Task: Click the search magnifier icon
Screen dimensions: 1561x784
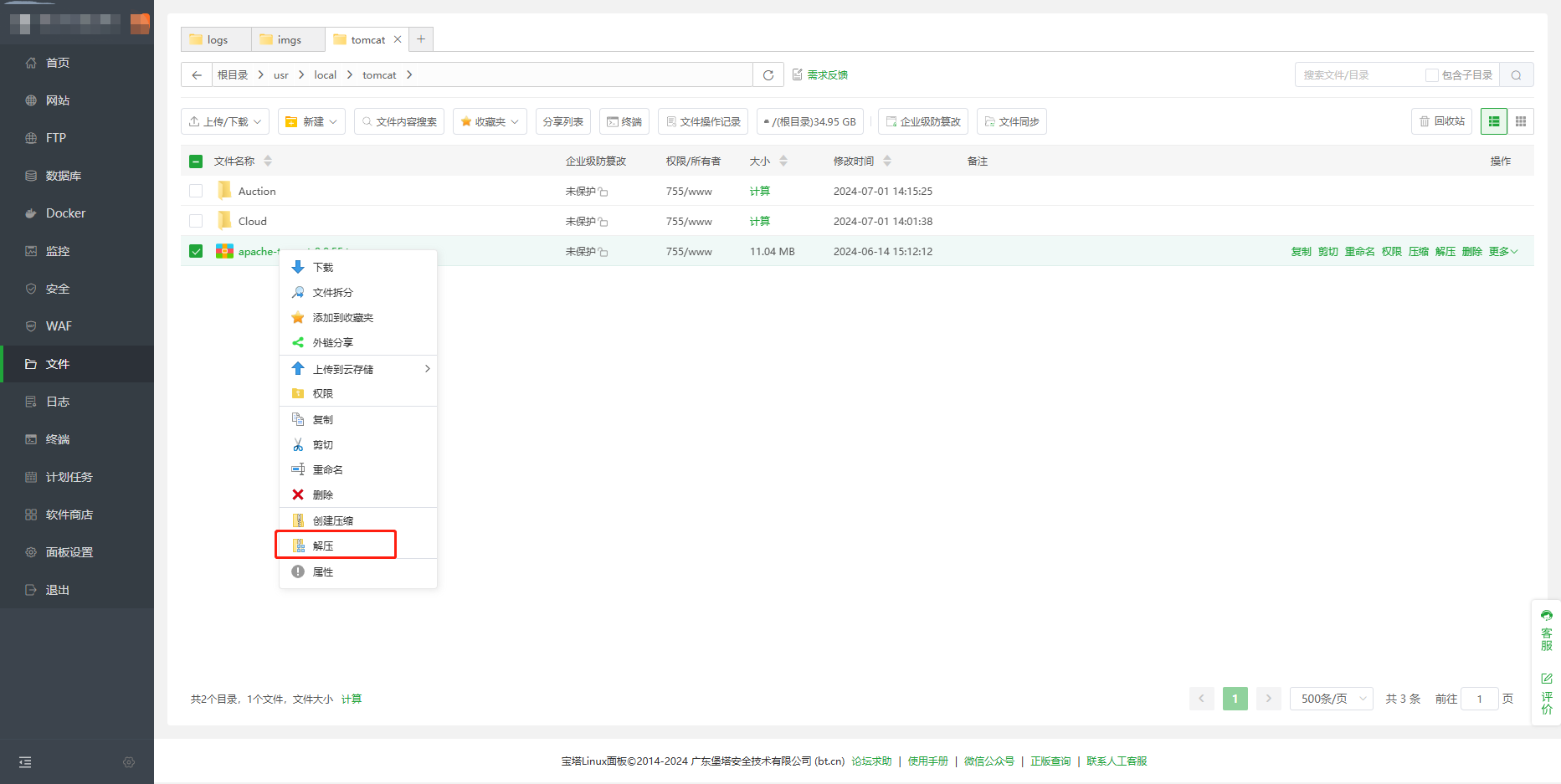Action: (1516, 75)
